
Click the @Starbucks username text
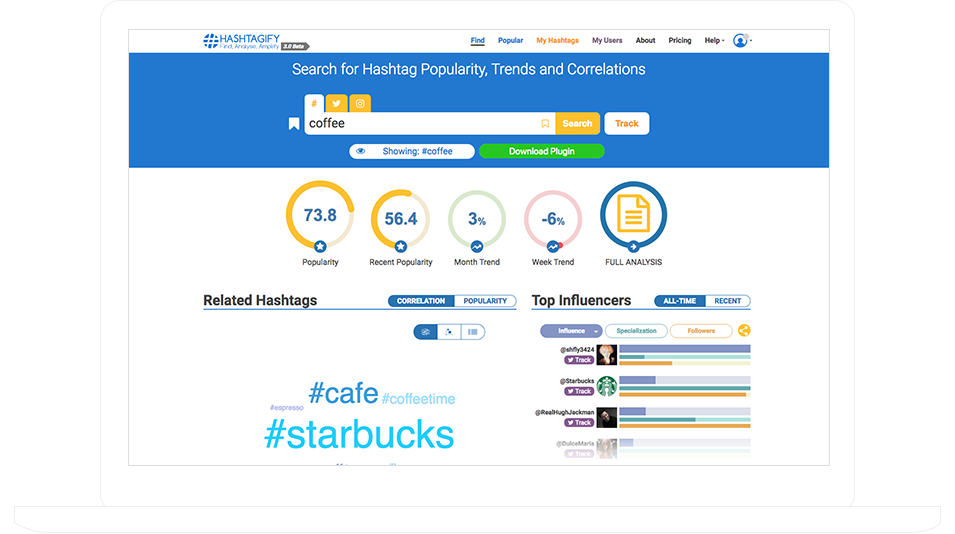[576, 381]
